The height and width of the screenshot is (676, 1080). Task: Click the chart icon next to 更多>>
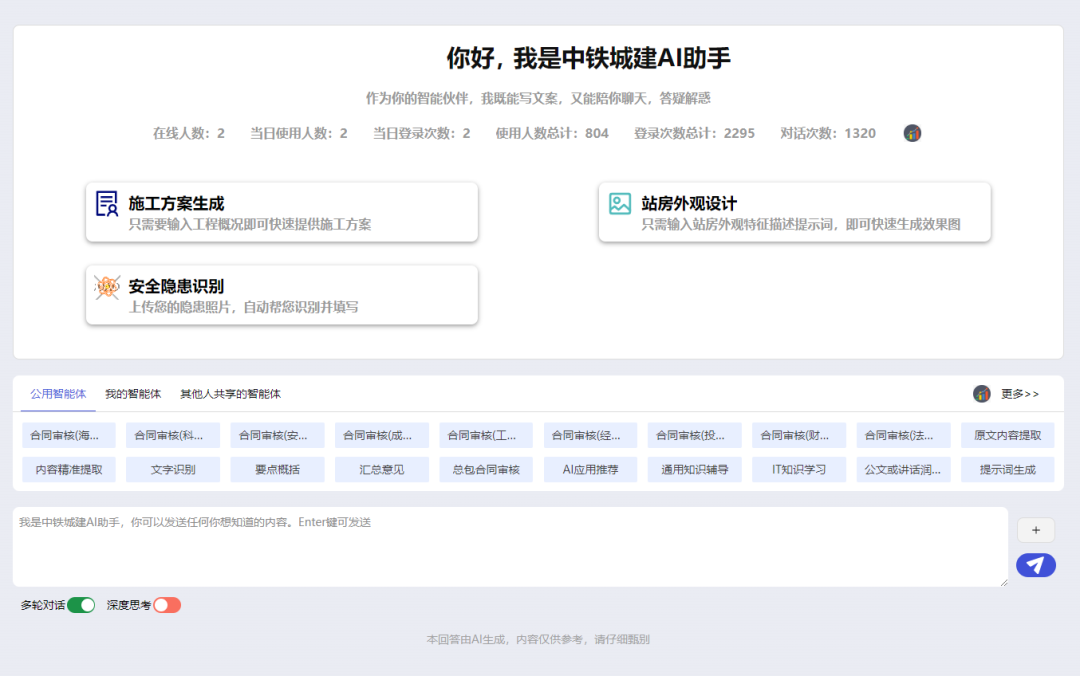click(982, 393)
